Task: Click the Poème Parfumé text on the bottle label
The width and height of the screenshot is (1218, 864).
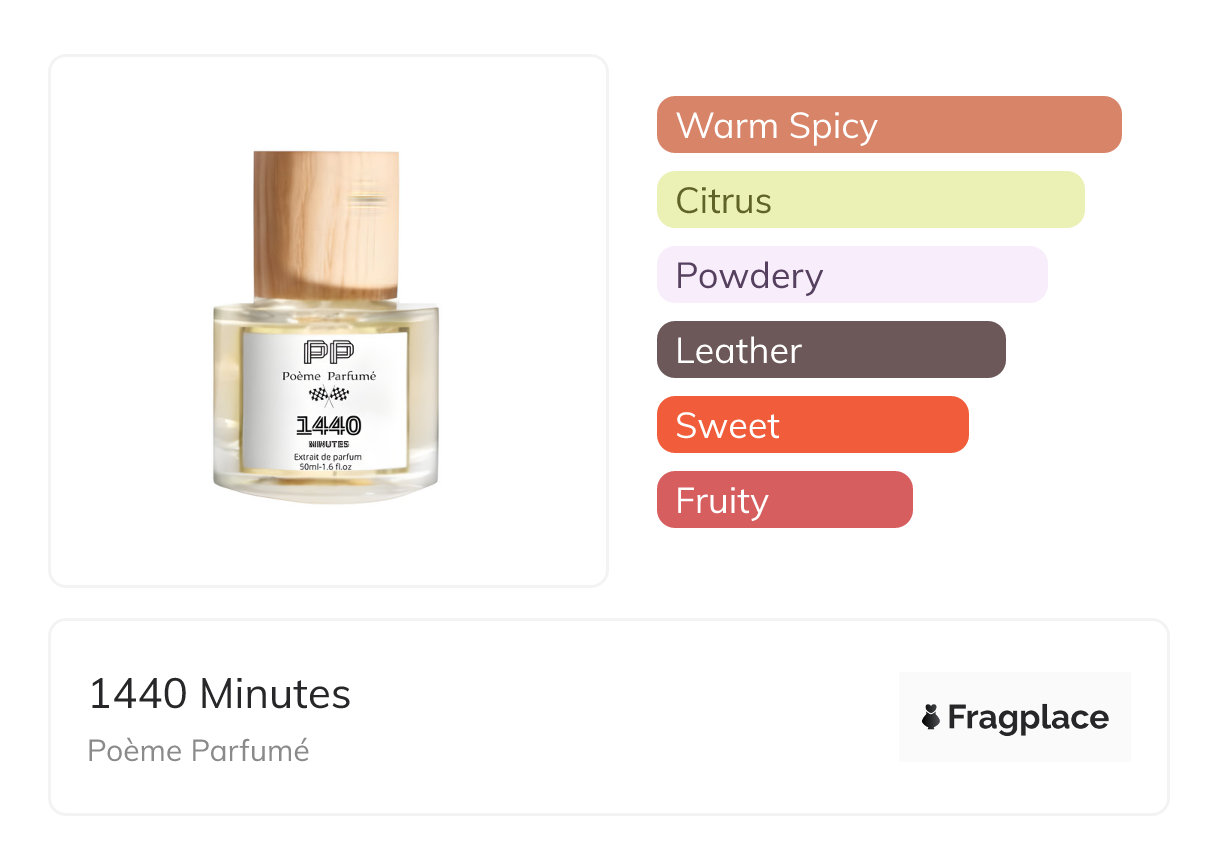Action: [x=328, y=375]
